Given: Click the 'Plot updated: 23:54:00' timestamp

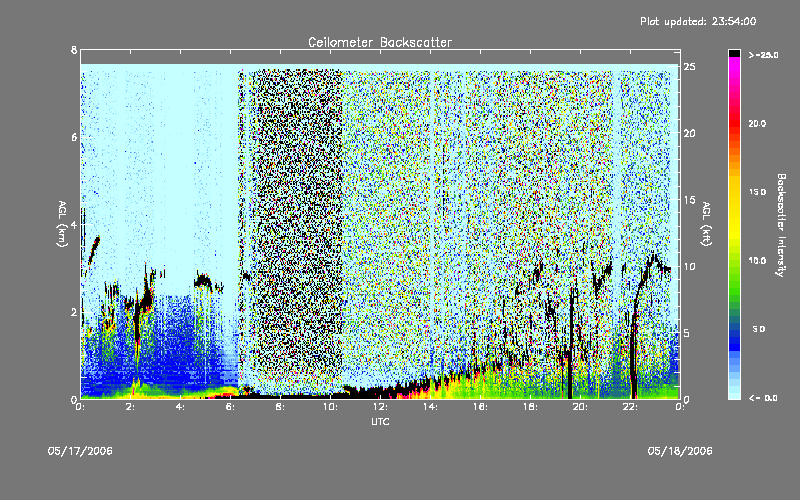Looking at the screenshot, I should (x=698, y=21).
